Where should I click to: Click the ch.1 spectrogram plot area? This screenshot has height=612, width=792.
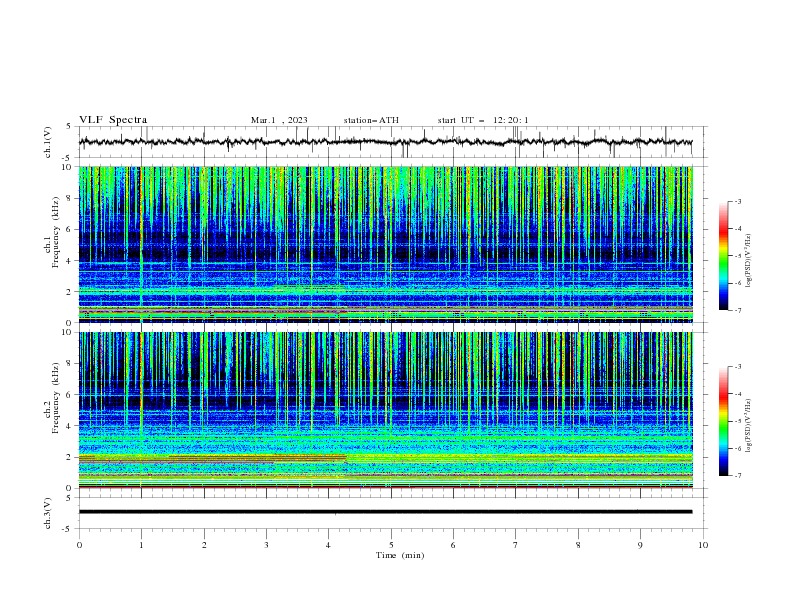pyautogui.click(x=385, y=244)
